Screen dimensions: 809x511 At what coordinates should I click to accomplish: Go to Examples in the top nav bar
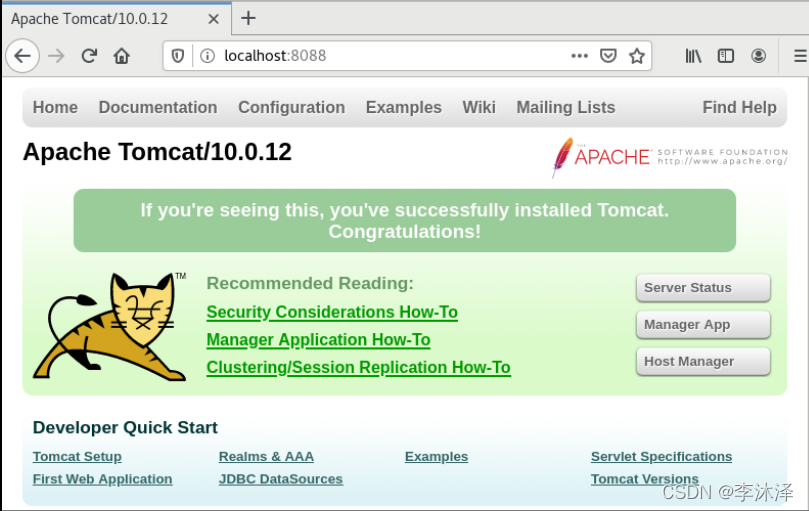point(403,107)
